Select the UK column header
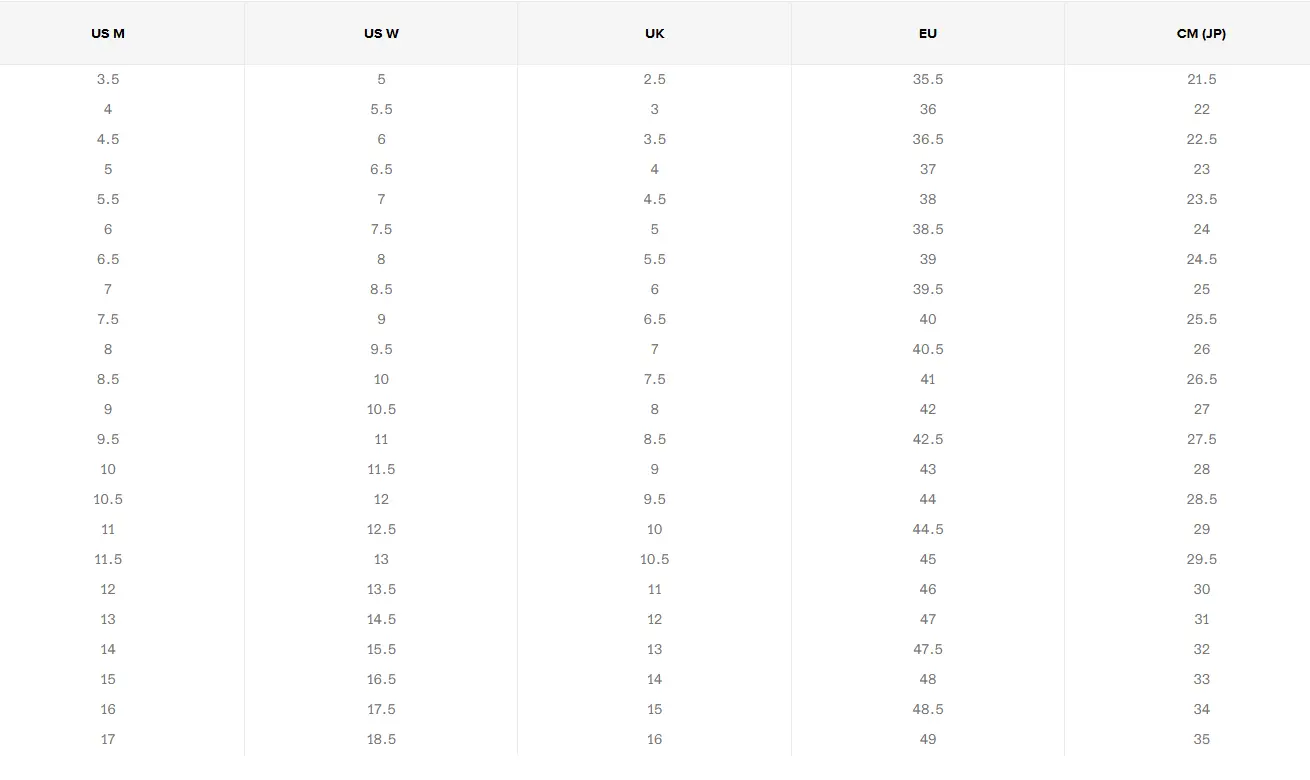 click(x=655, y=33)
